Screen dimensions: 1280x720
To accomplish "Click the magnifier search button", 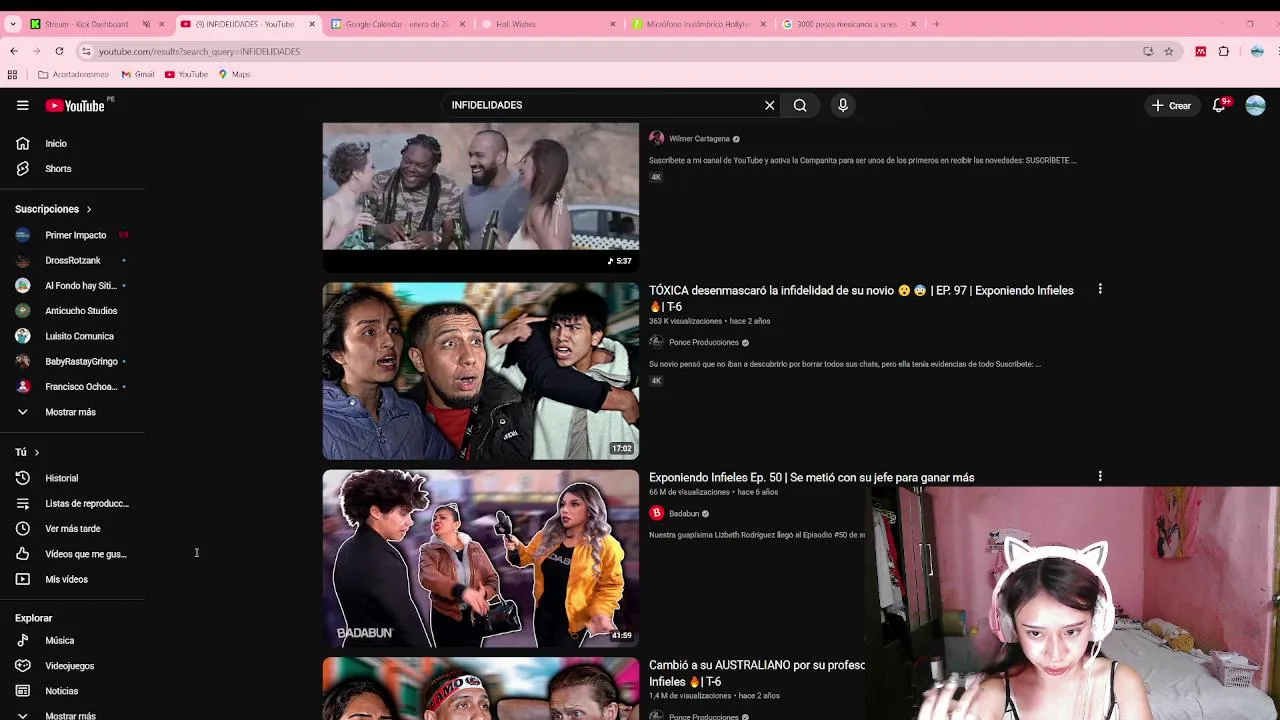I will 800,105.
